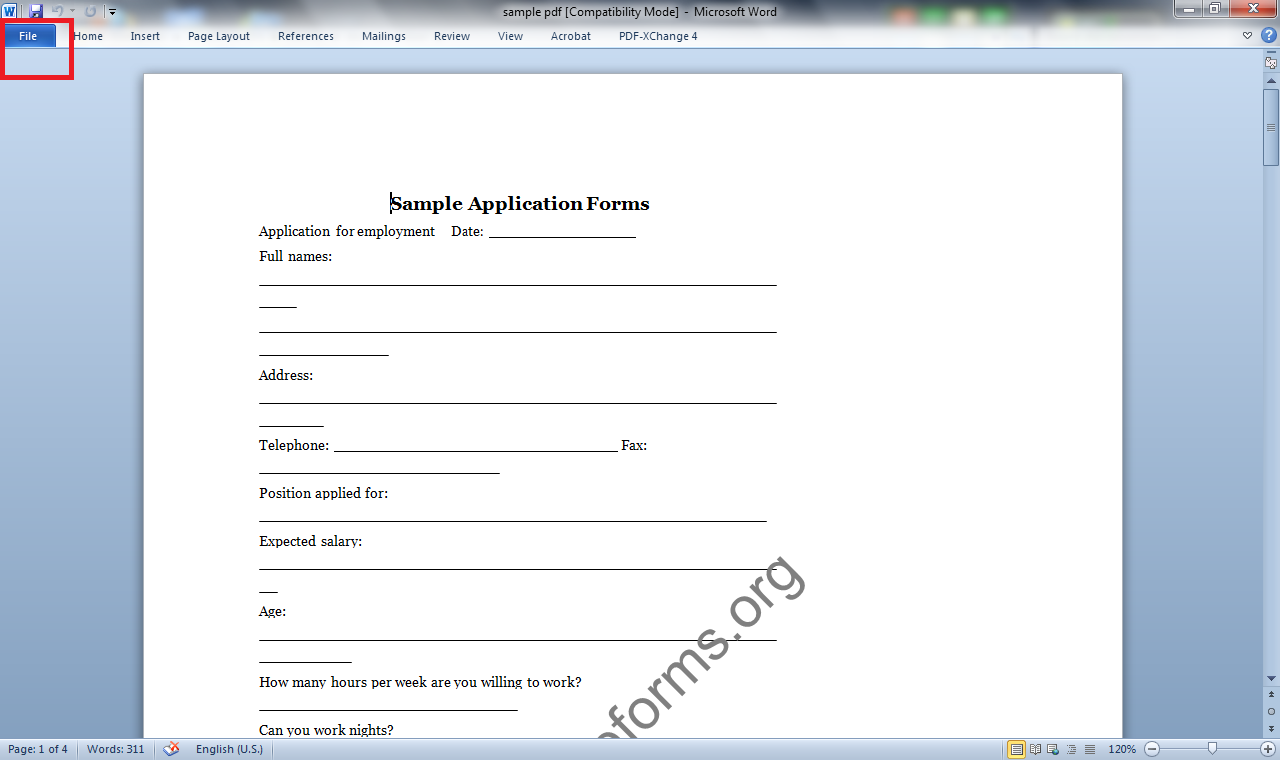Click the Words: 311 word count

point(114,748)
